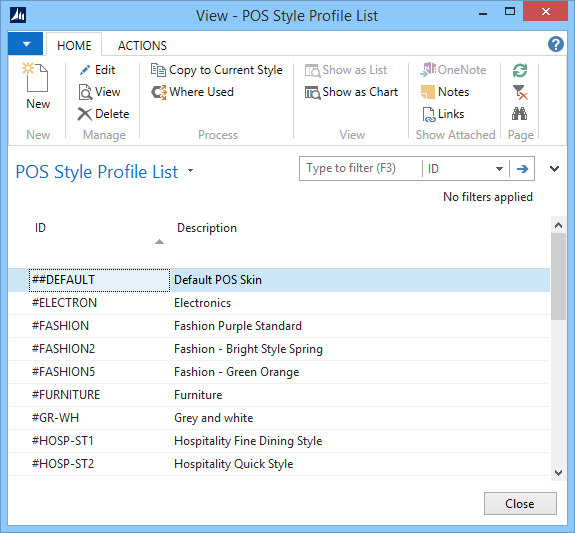
Task: Open Find with binoculars icon
Action: pyautogui.click(x=519, y=114)
